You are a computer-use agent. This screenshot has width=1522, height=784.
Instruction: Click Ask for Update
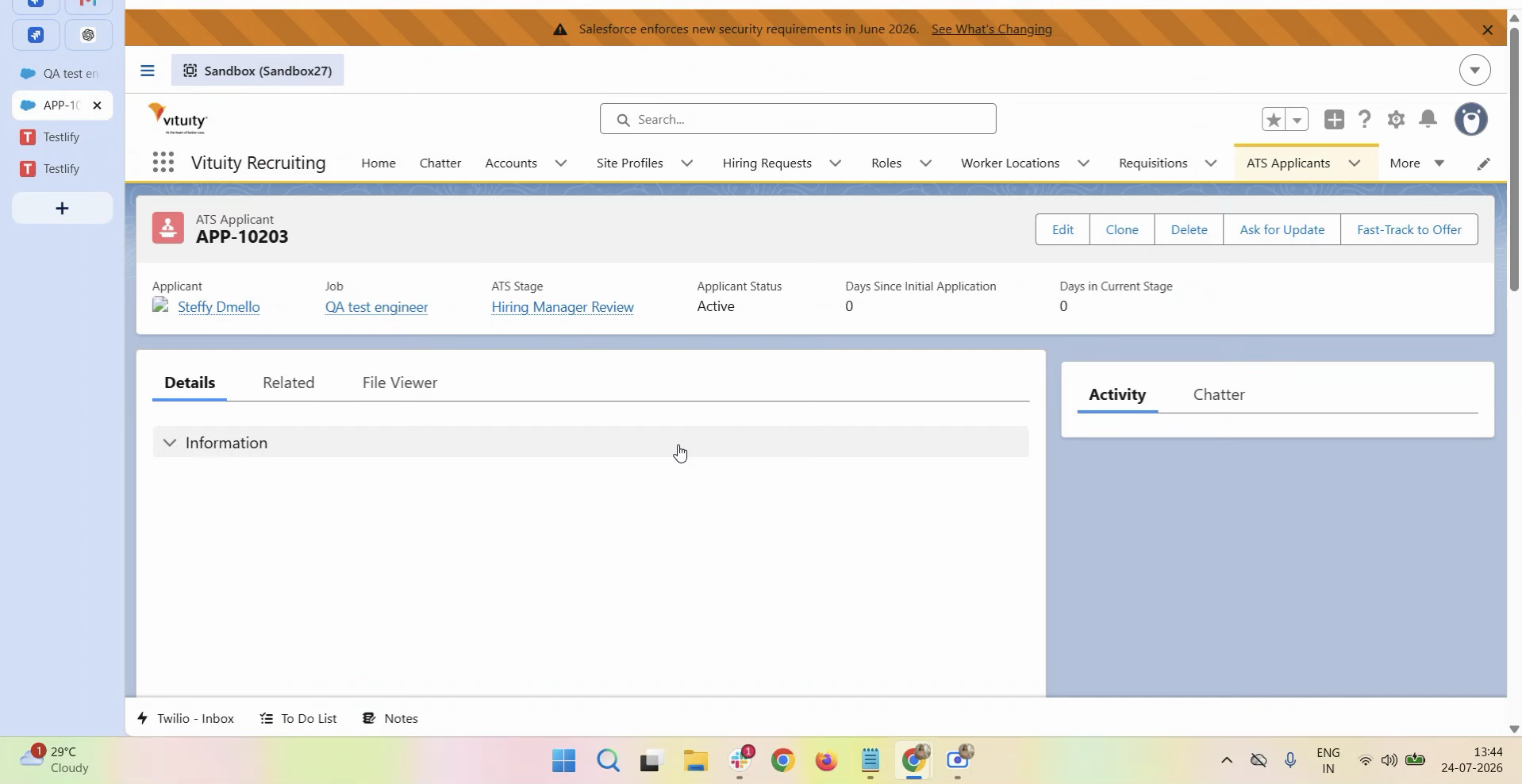coord(1282,229)
